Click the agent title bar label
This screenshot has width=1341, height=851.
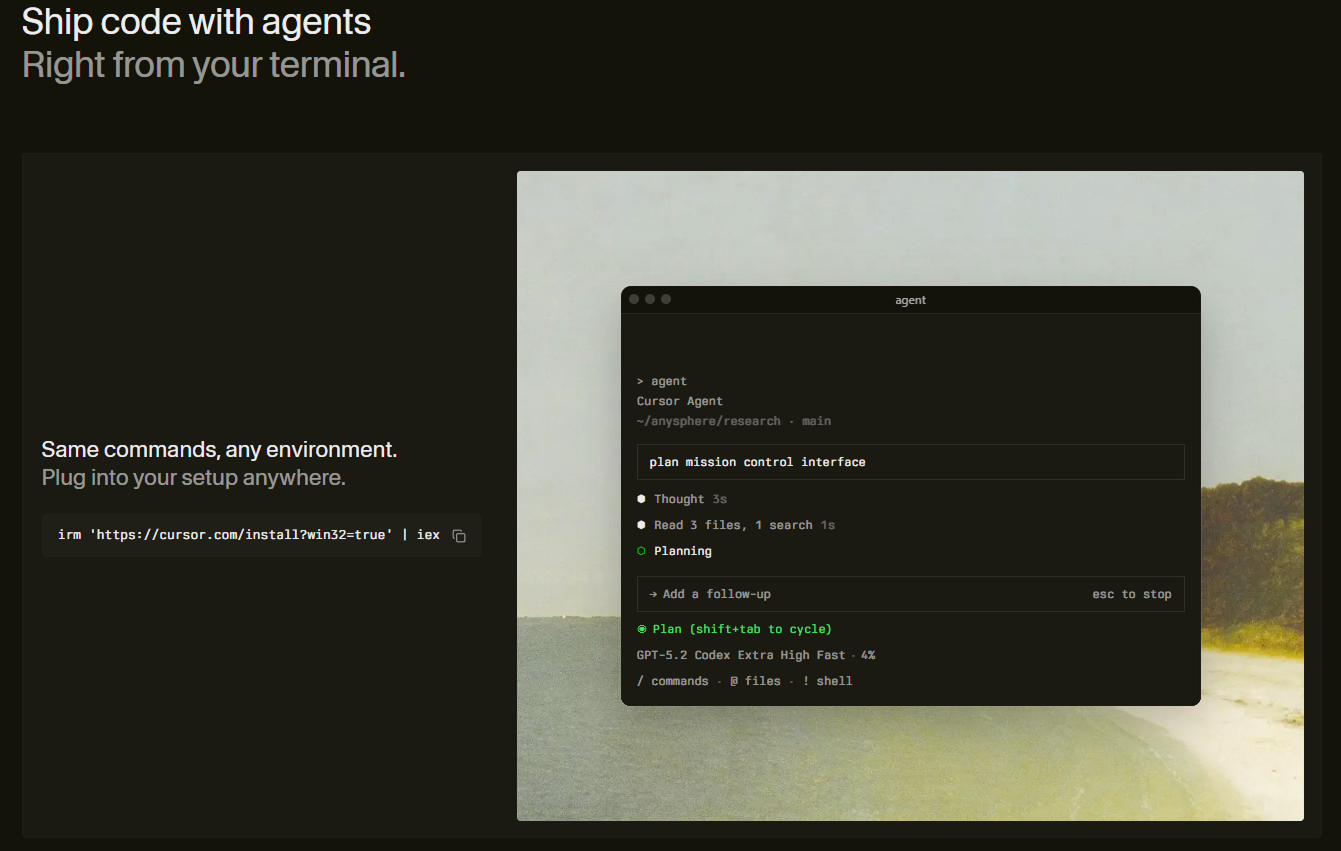point(911,299)
